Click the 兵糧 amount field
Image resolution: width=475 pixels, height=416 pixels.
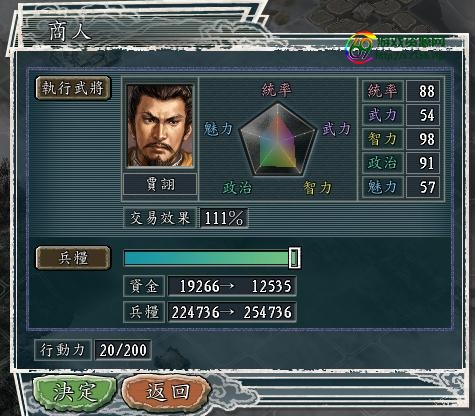pyautogui.click(x=232, y=312)
